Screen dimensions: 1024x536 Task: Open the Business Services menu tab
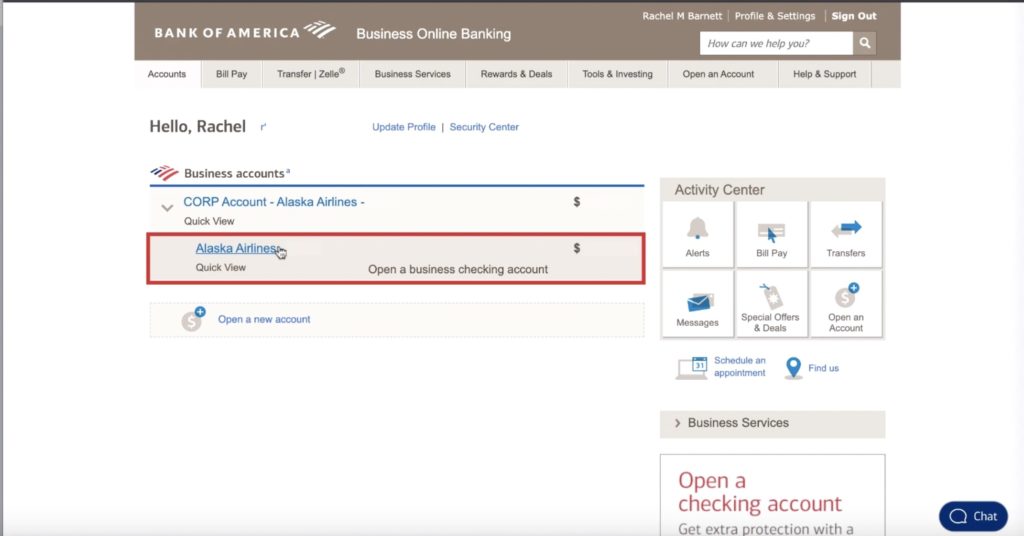coord(413,74)
